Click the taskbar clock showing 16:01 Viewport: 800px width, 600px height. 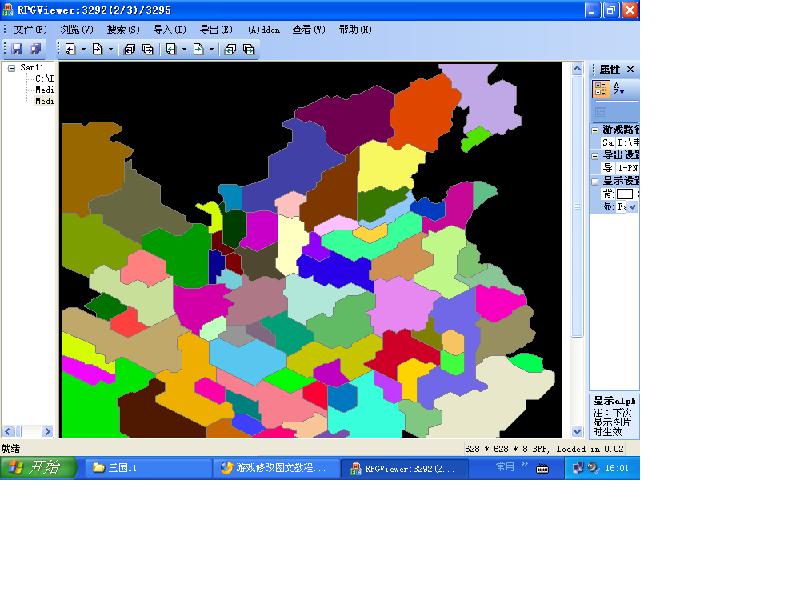tap(616, 468)
